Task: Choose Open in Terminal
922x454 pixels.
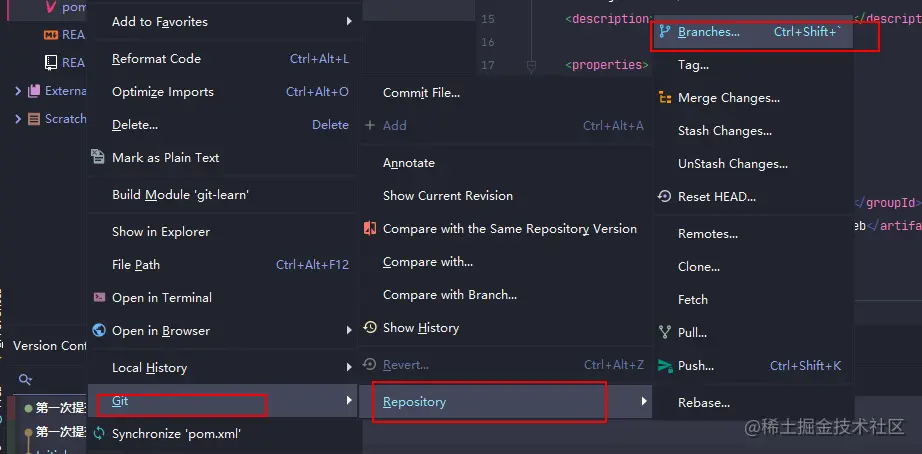Action: tap(222, 298)
